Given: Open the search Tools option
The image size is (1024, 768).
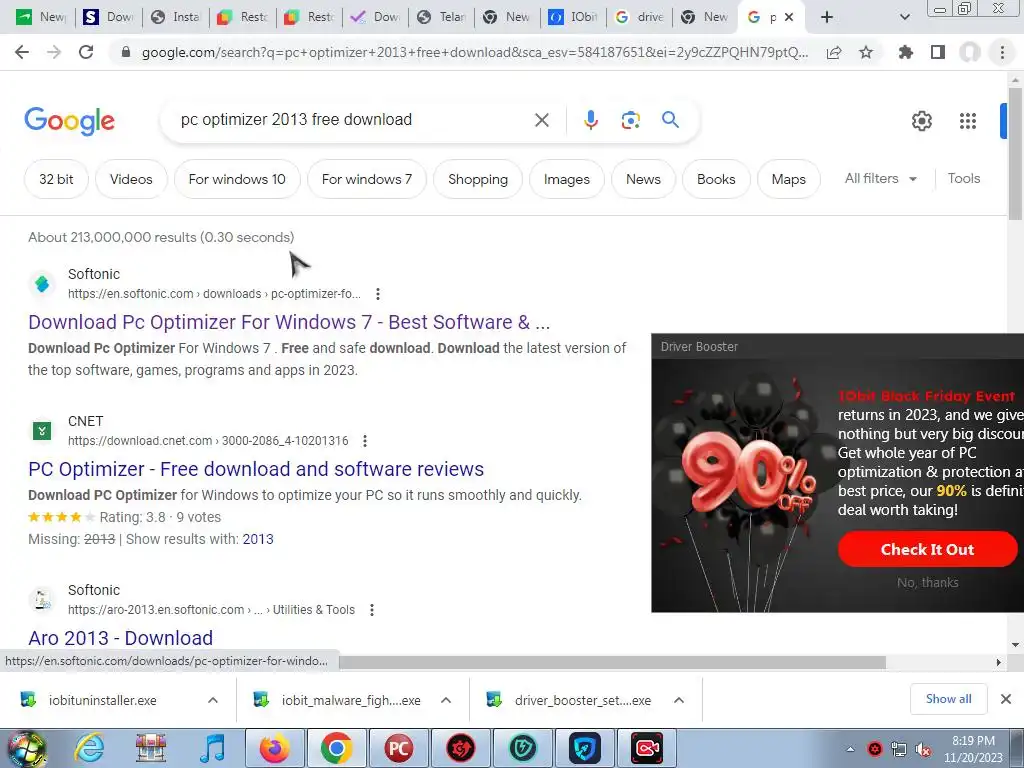Looking at the screenshot, I should [964, 178].
